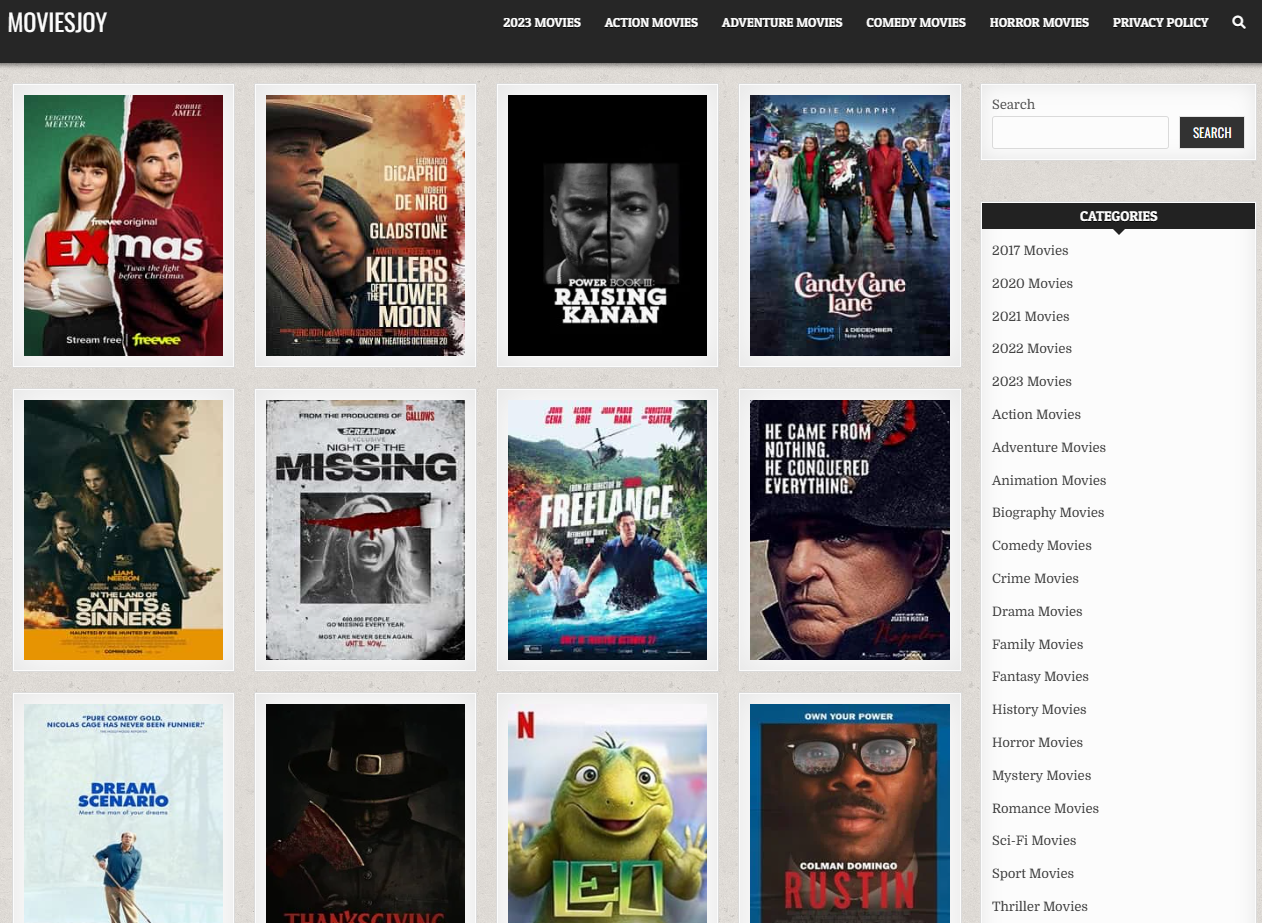Go to Horror Movies in top navigation
The image size is (1262, 923).
[1039, 22]
